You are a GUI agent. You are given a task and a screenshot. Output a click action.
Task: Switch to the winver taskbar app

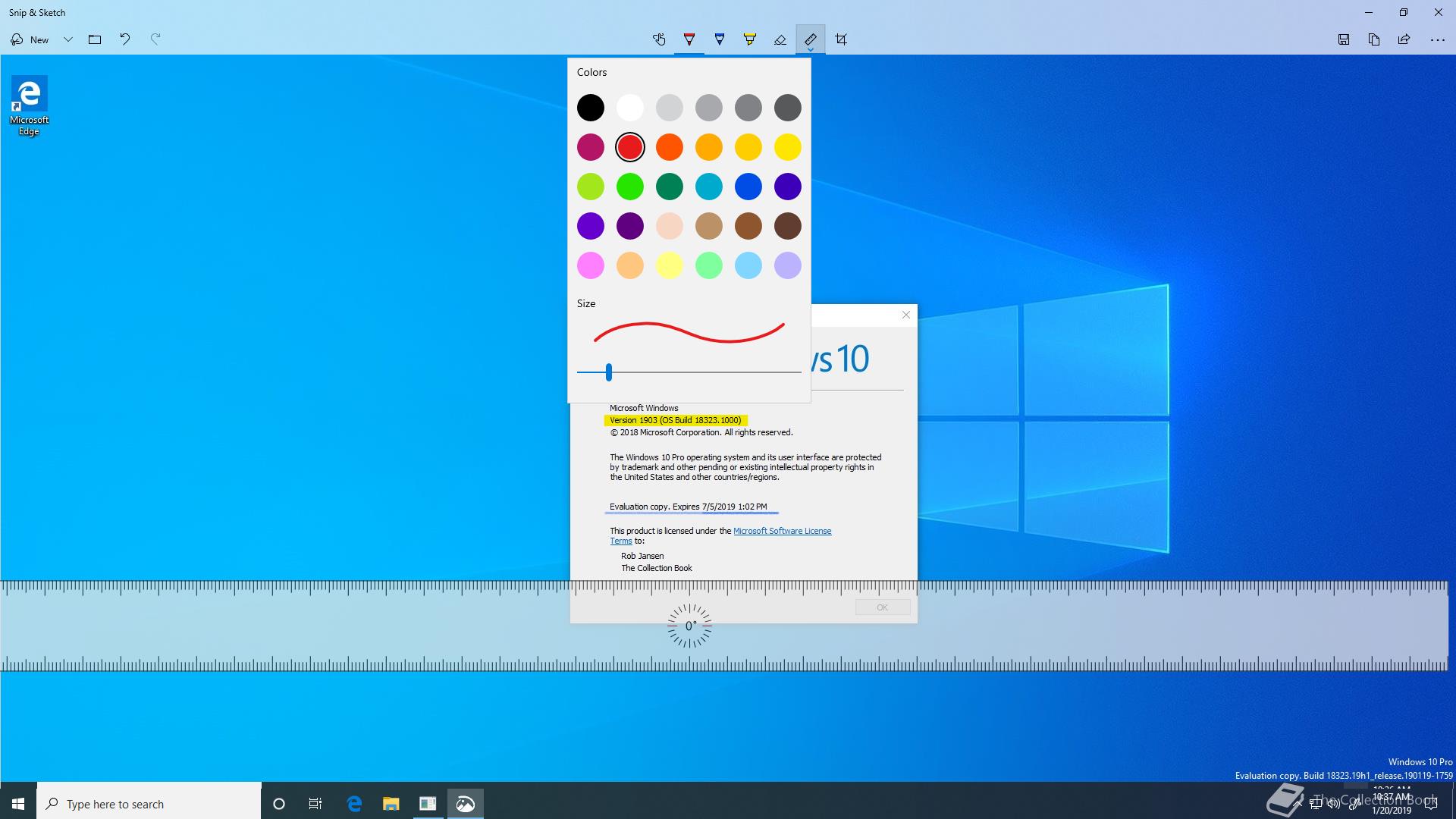click(428, 804)
